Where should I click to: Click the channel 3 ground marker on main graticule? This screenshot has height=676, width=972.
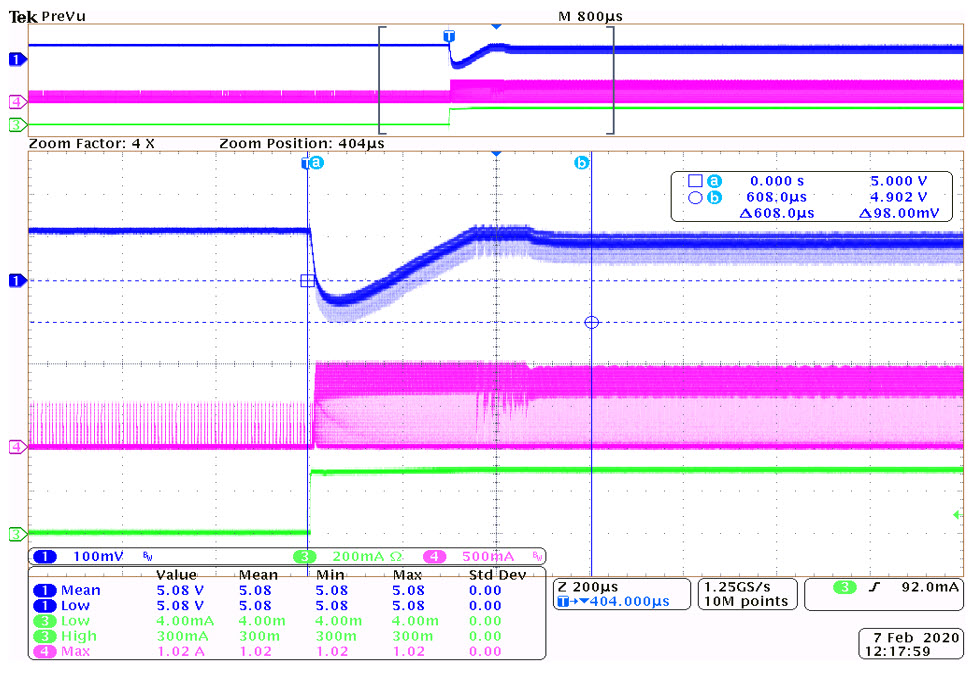pos(16,533)
